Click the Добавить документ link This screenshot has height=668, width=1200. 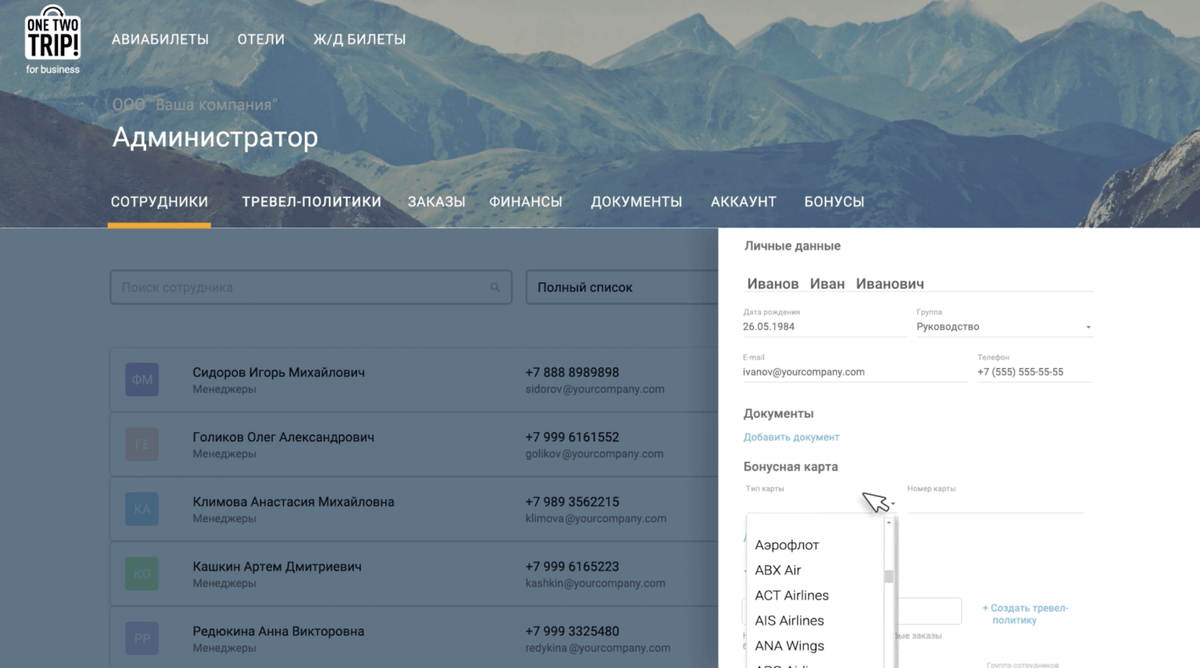coord(791,437)
